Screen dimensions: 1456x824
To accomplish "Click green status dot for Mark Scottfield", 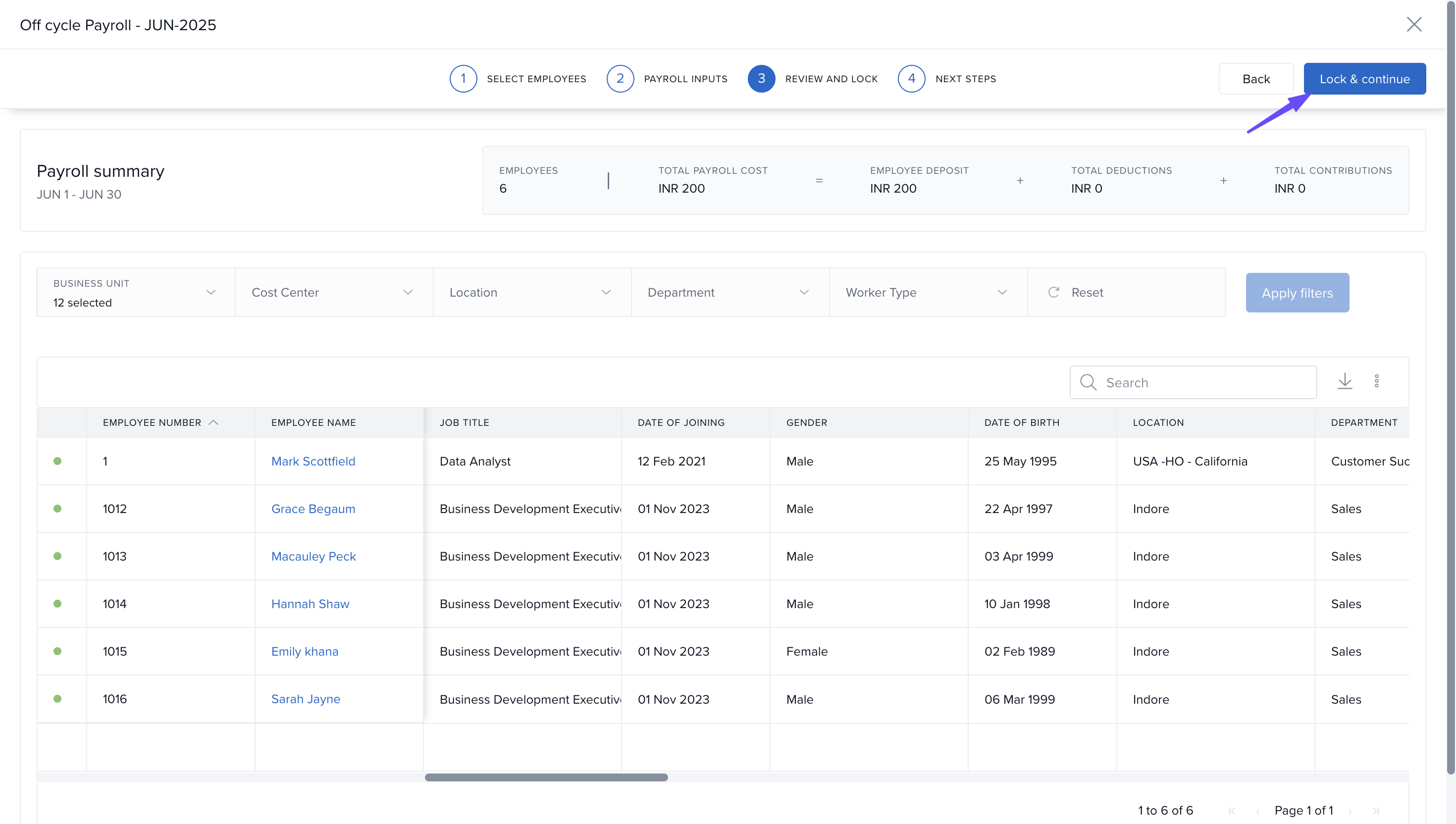I will pyautogui.click(x=57, y=461).
